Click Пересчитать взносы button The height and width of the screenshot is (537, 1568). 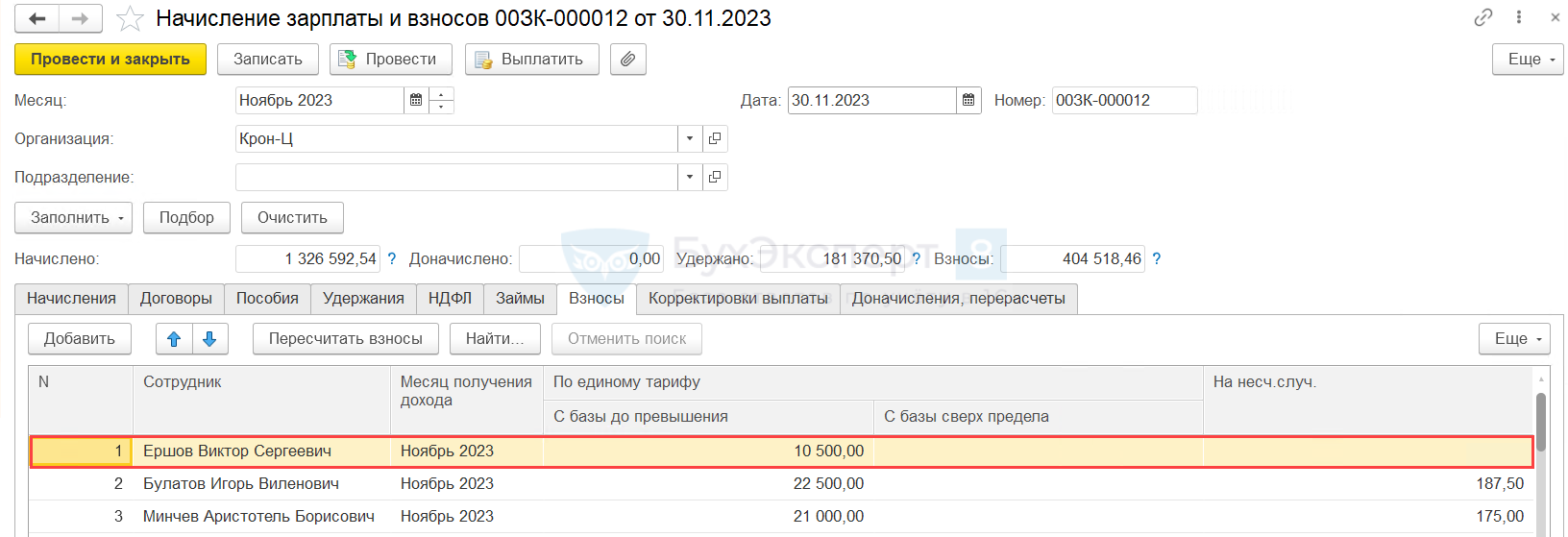[x=346, y=338]
